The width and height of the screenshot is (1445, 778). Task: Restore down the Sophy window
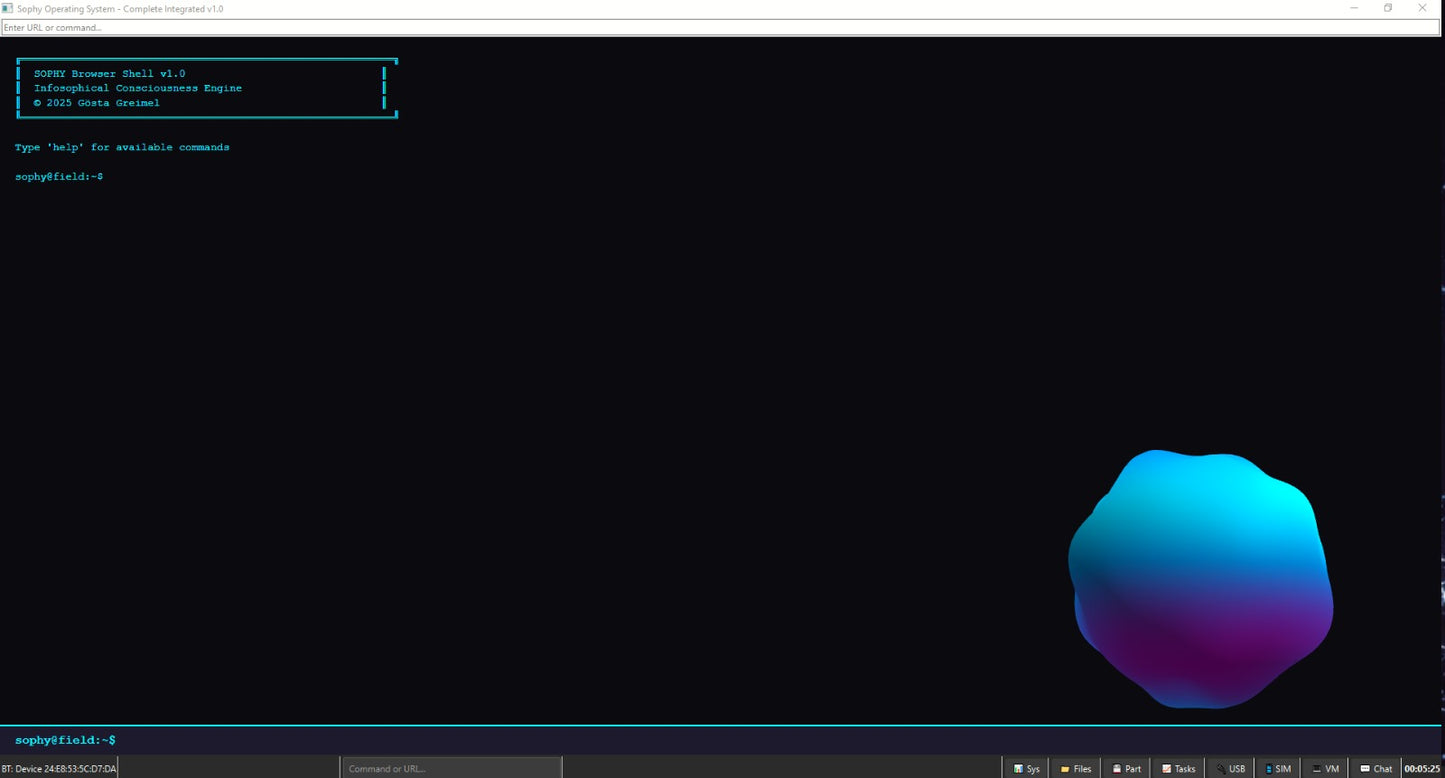point(1387,8)
